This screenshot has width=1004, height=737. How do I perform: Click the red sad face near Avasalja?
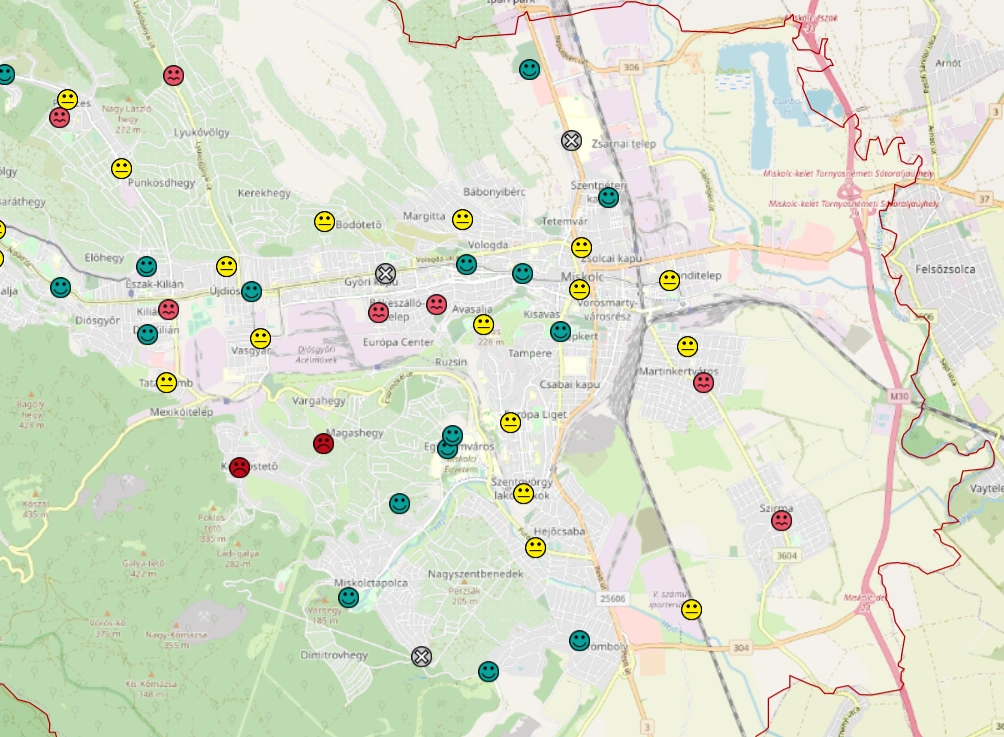[436, 304]
